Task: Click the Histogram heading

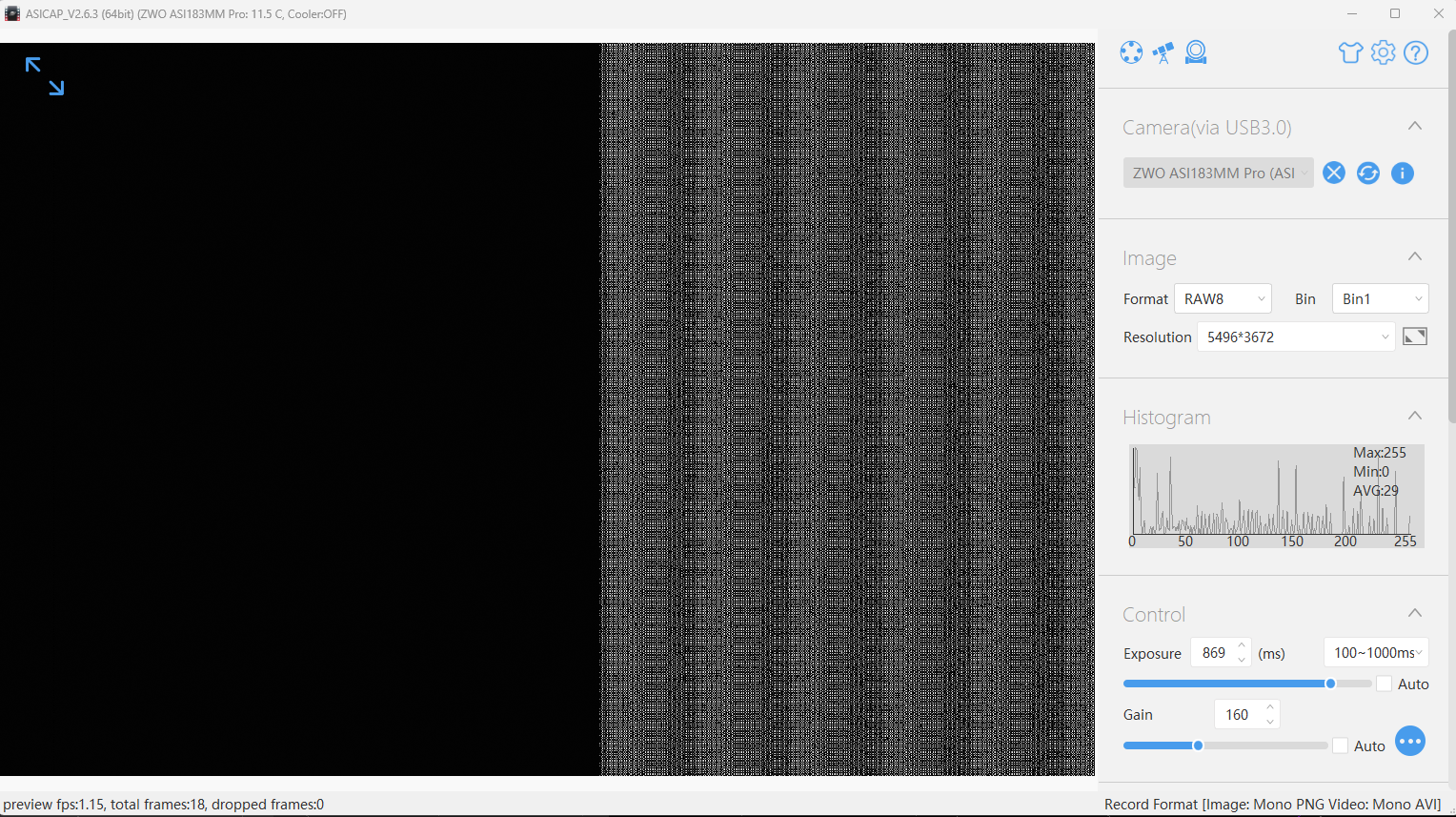Action: 1166,417
